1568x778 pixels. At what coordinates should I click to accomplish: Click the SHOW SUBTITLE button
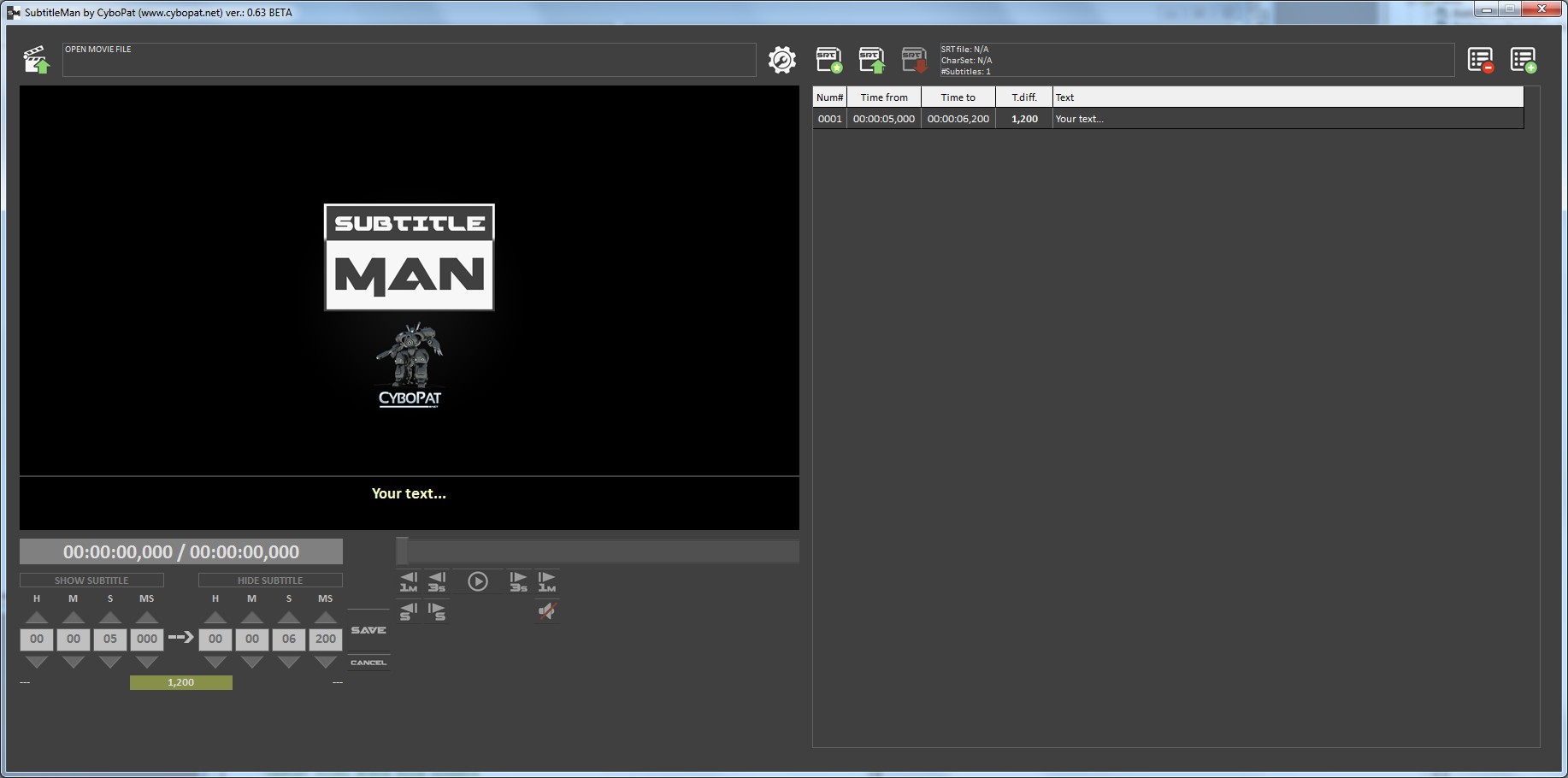[91, 581]
